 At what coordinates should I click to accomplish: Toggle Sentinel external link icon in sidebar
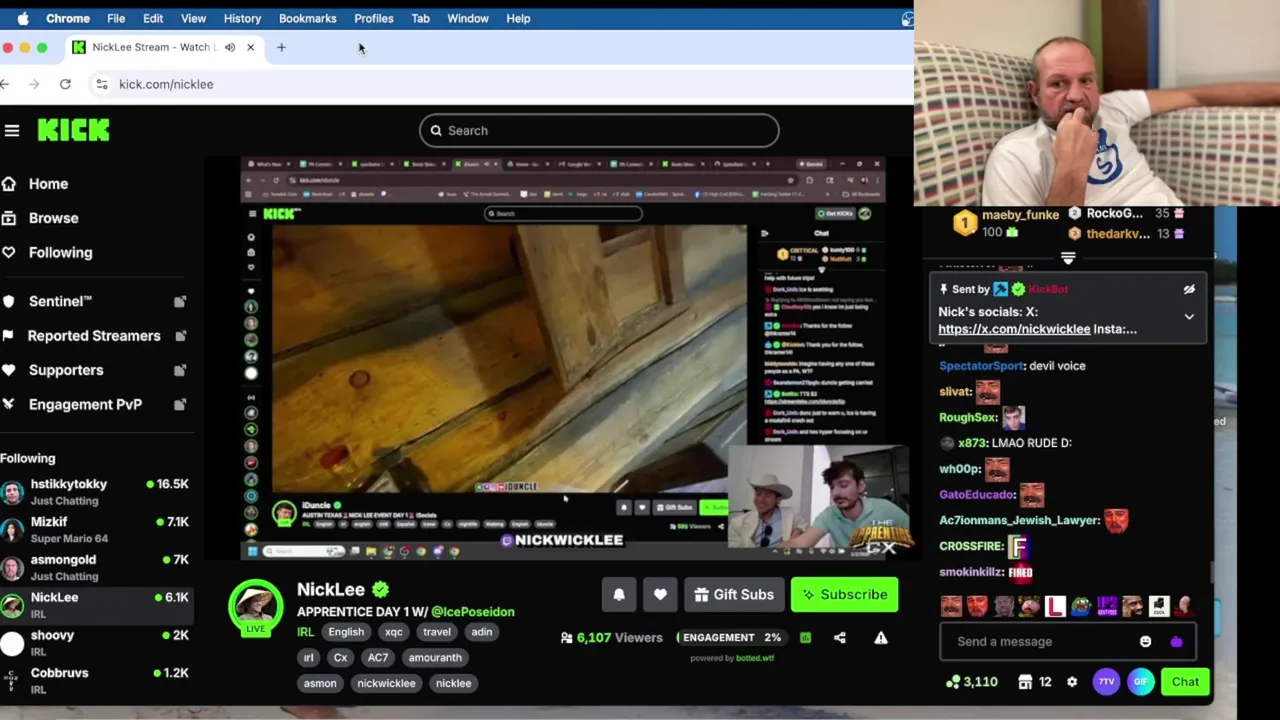[180, 301]
